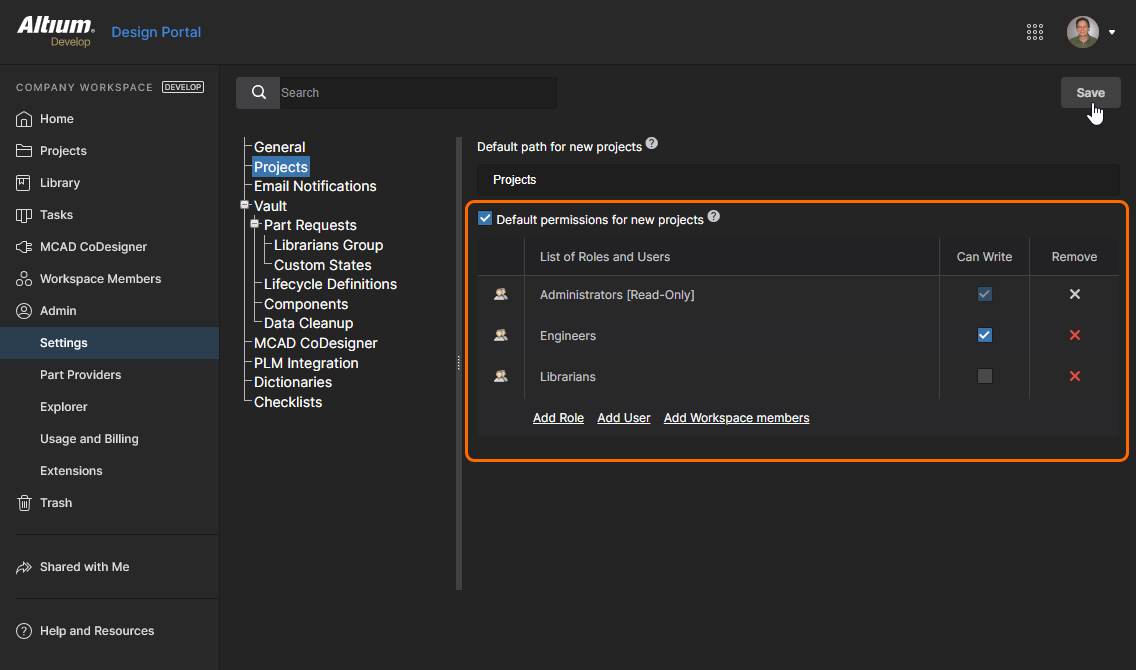Click help icon beside Default path label

652,144
